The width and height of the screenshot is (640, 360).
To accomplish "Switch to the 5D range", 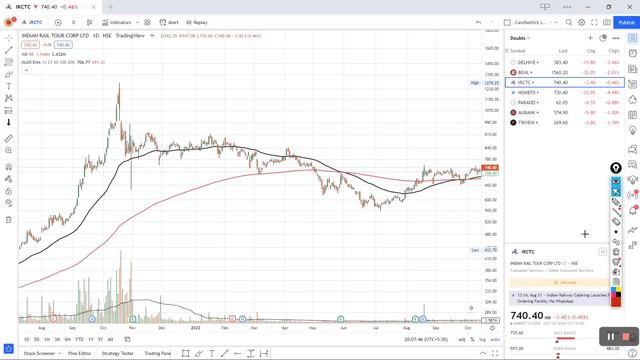I will pyautogui.click(x=37, y=339).
